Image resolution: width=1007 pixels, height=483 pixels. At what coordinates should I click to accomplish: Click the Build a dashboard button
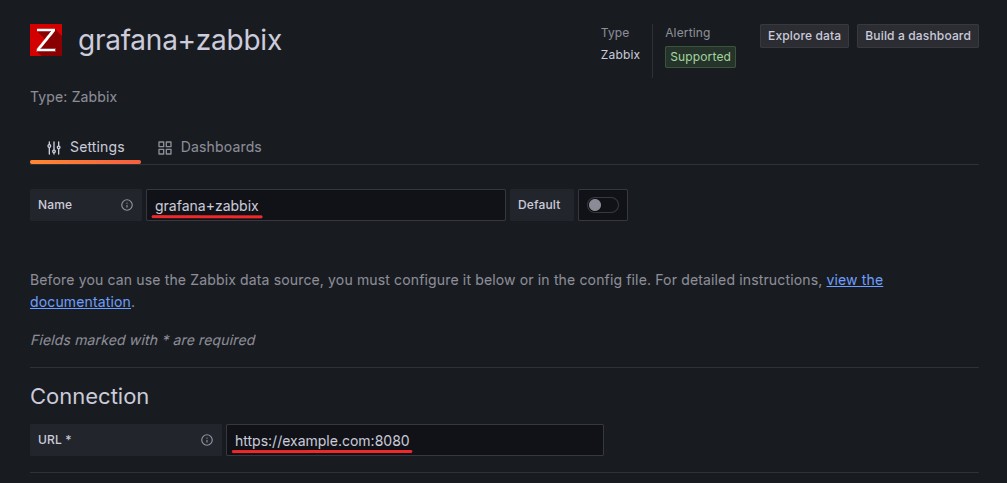point(917,36)
